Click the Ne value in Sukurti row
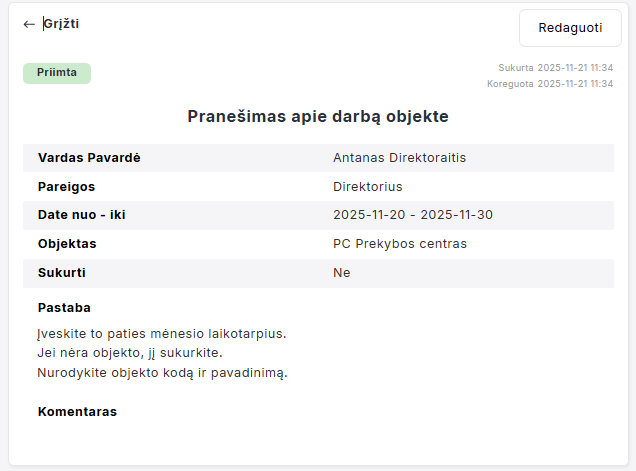 (341, 273)
